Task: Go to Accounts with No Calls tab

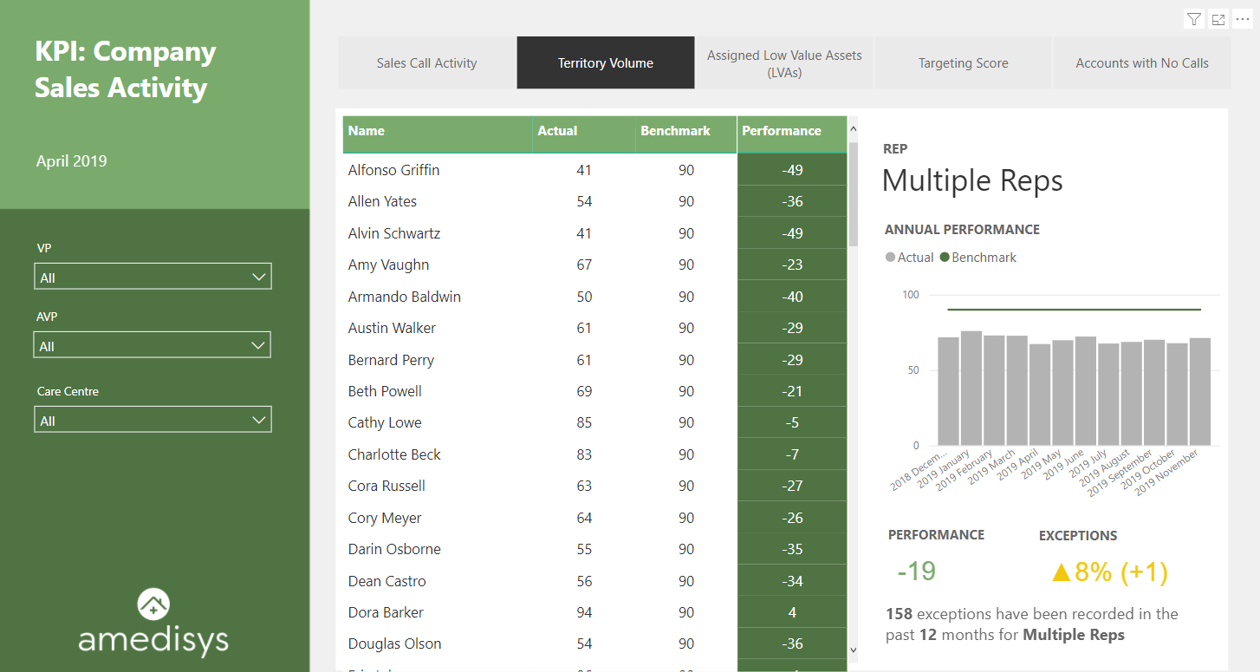Action: (1141, 63)
